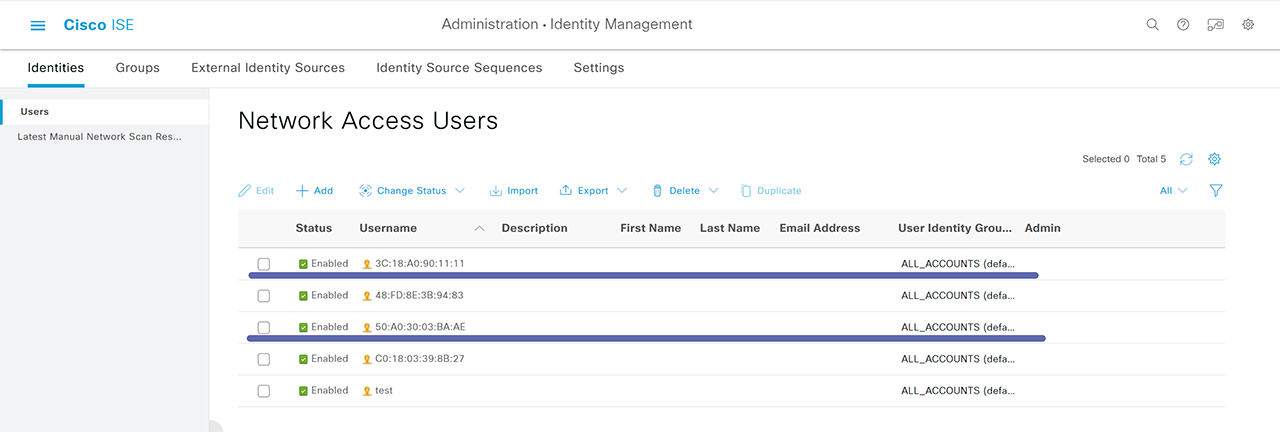Click the Import button
This screenshot has height=432, width=1280.
click(513, 190)
